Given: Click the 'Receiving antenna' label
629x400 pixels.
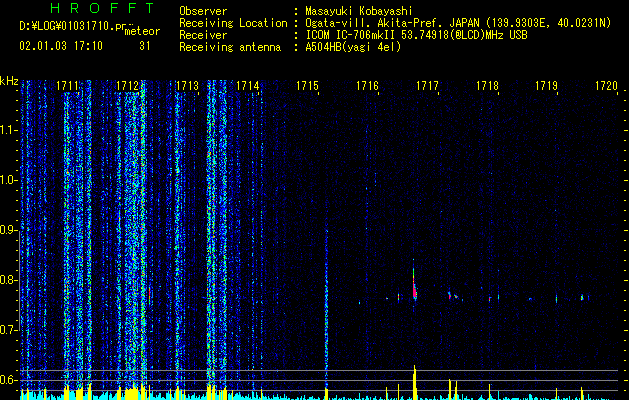Looking at the screenshot, I should [x=230, y=47].
